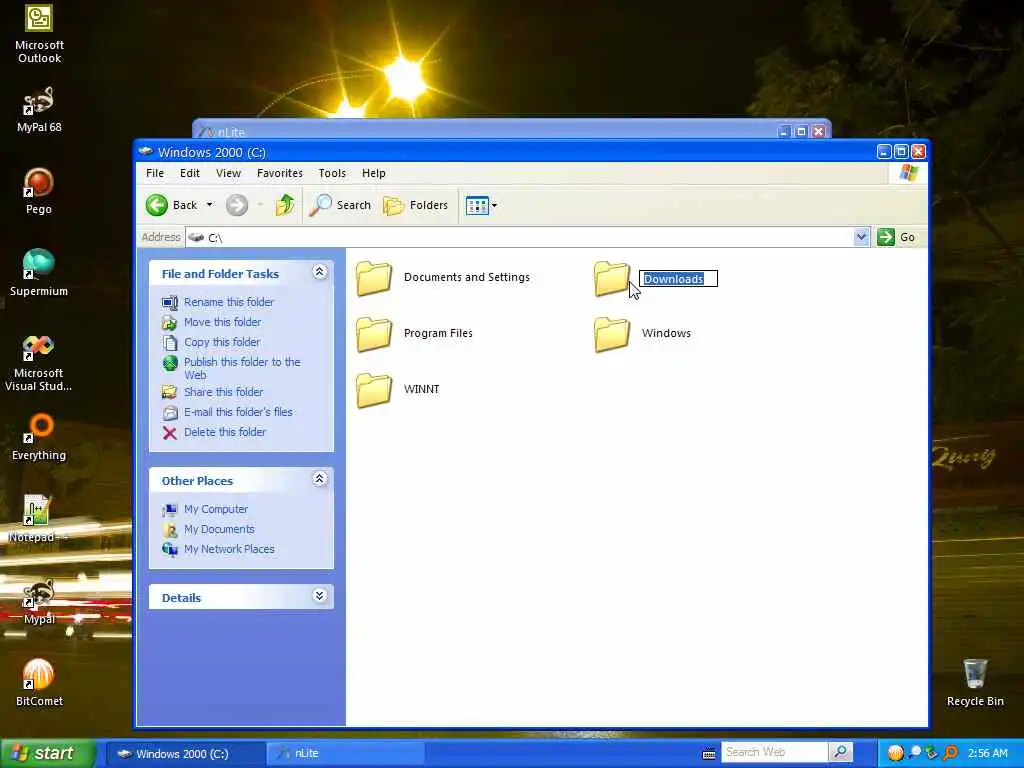Collapse the Other Places panel

tap(319, 479)
